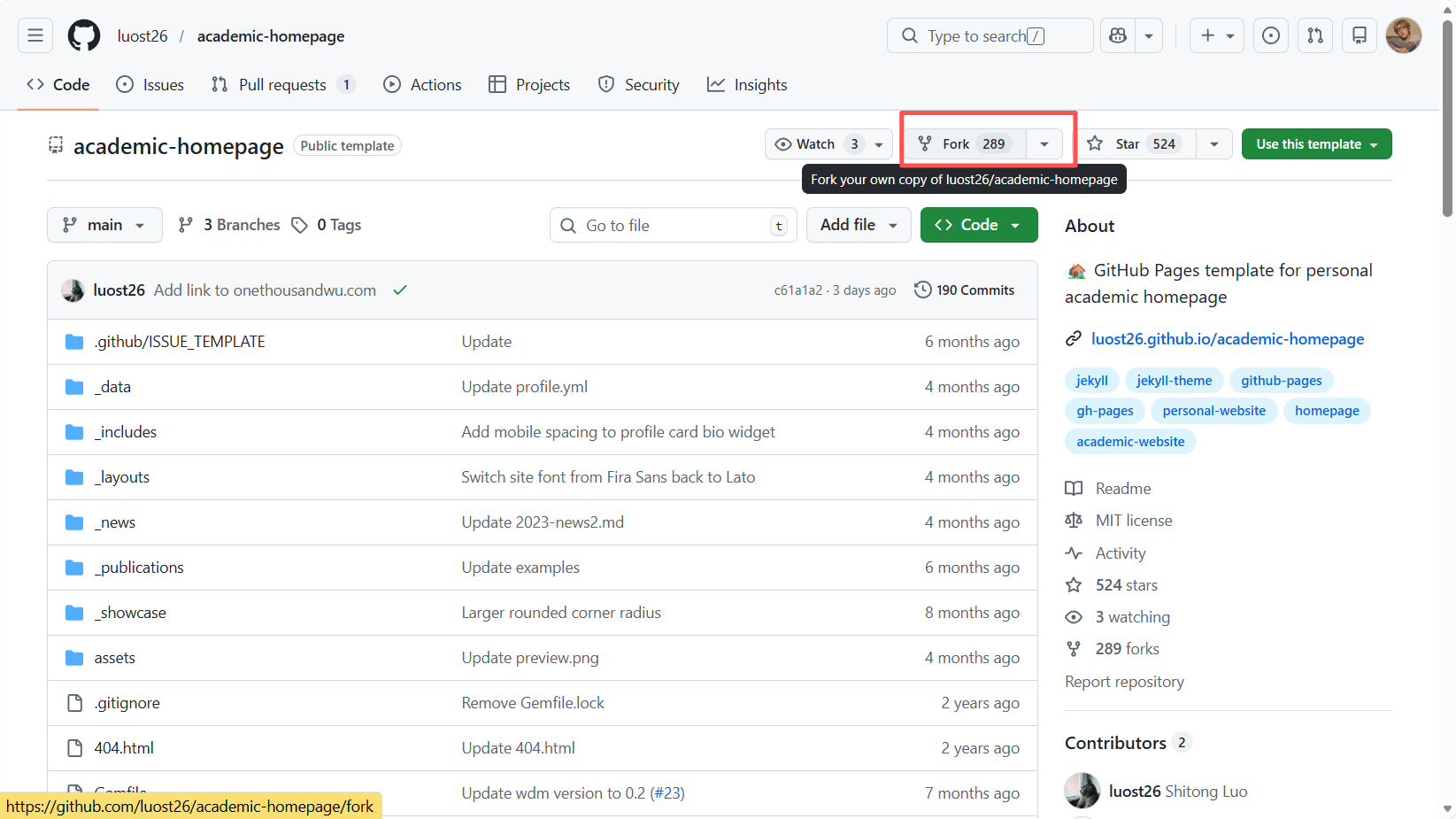Open the green Code dropdown
1456x819 pixels.
(978, 225)
